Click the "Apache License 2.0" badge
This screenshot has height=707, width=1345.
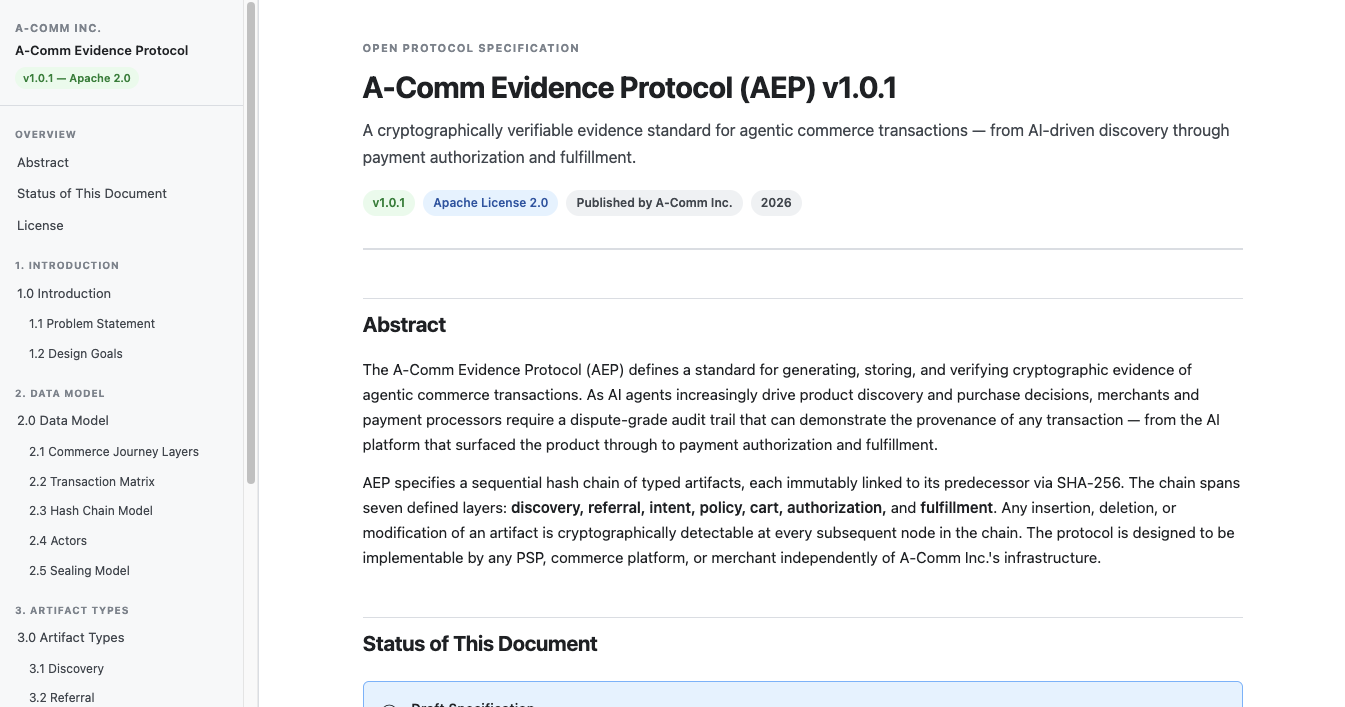[x=490, y=202]
